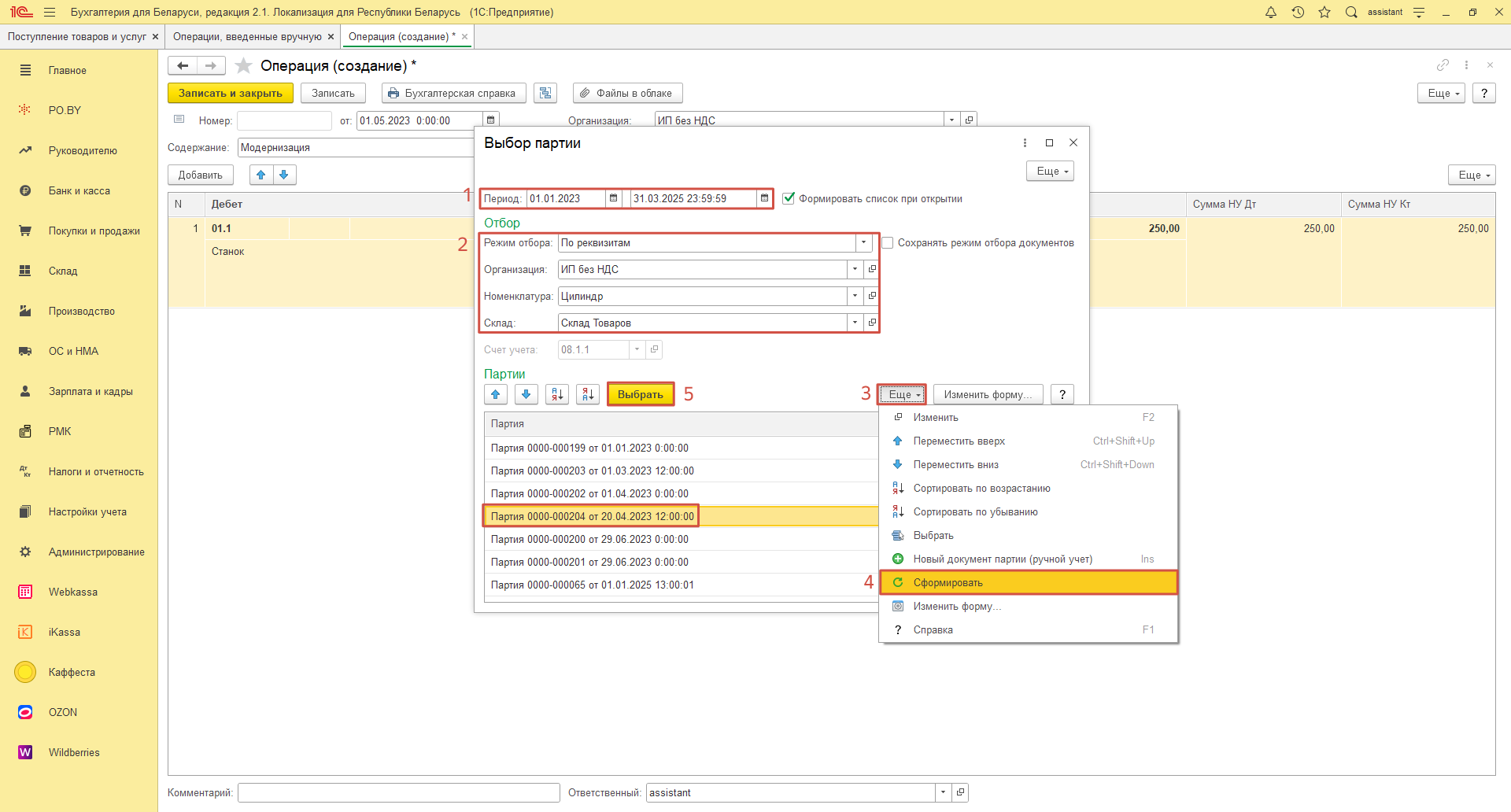
Task: Move party row up with arrow icon
Action: click(x=496, y=394)
